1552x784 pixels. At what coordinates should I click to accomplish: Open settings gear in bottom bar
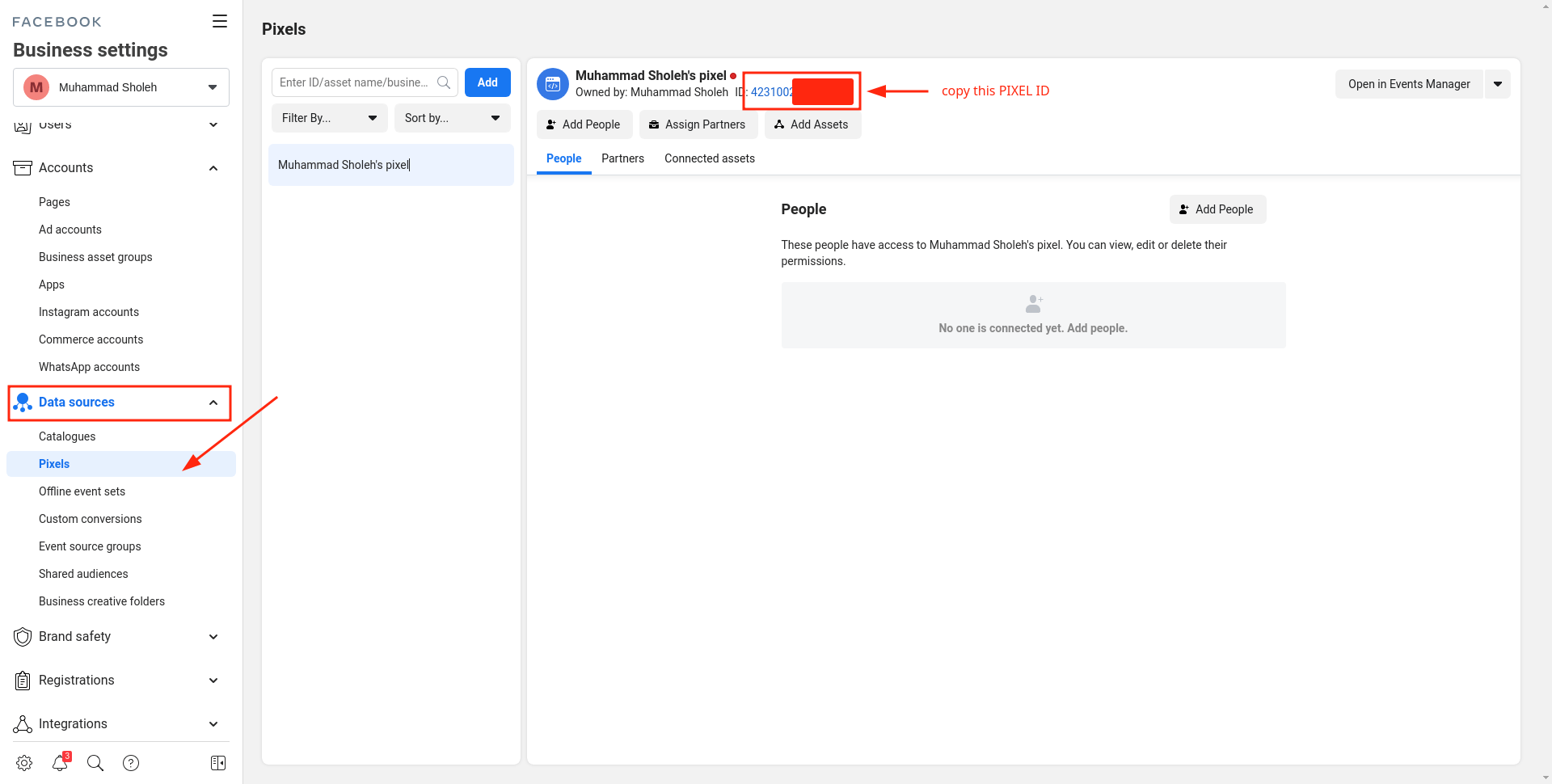coord(24,763)
